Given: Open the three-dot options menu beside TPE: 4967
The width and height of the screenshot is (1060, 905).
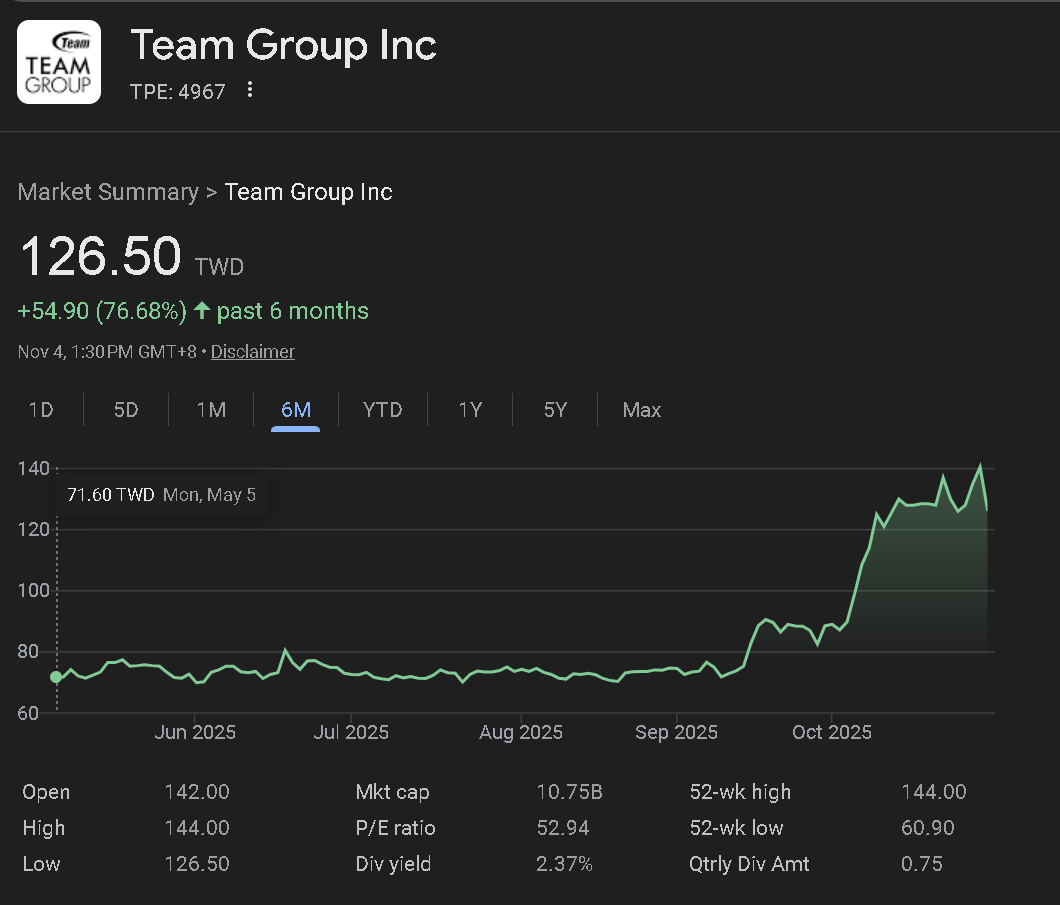Looking at the screenshot, I should tap(249, 90).
